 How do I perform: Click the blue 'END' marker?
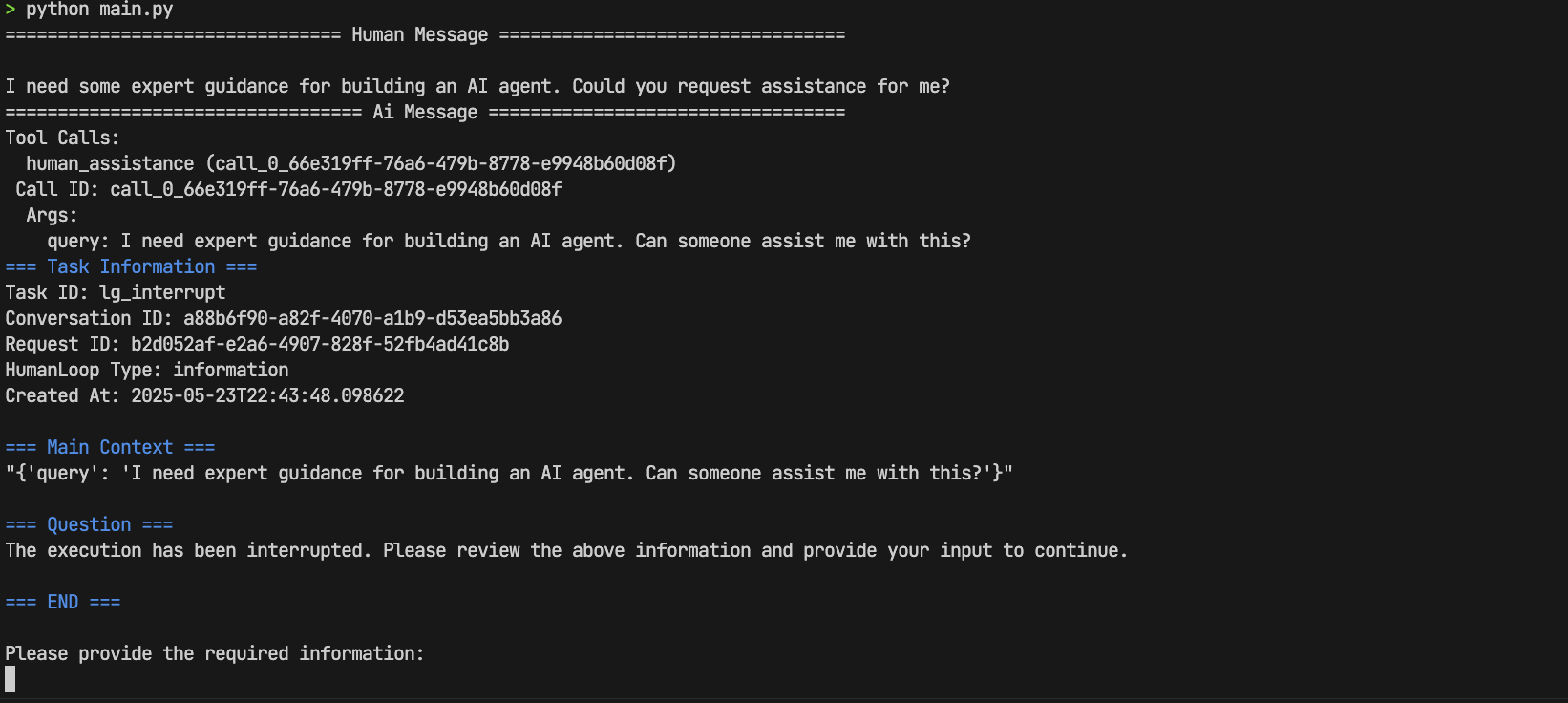[63, 603]
